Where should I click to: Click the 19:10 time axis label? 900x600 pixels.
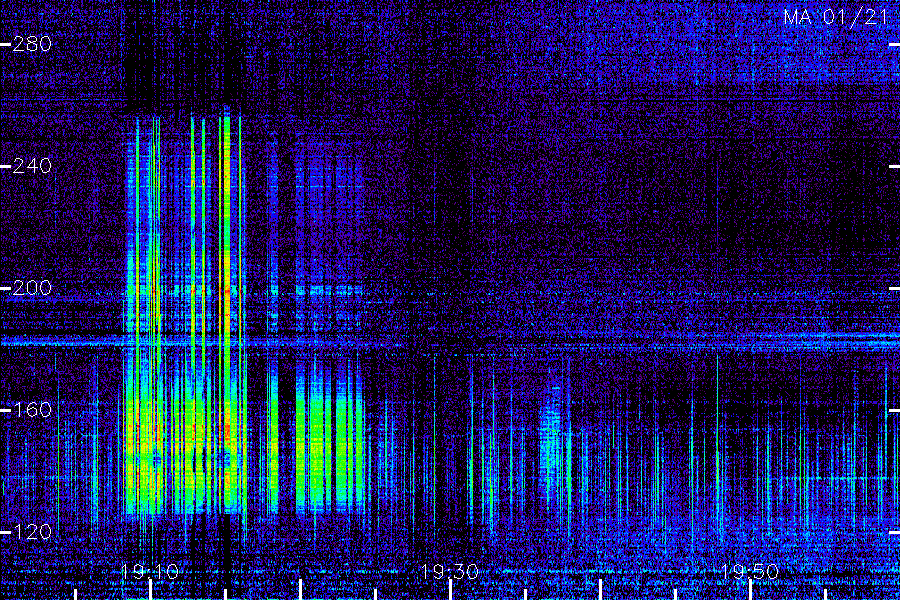coord(150,571)
